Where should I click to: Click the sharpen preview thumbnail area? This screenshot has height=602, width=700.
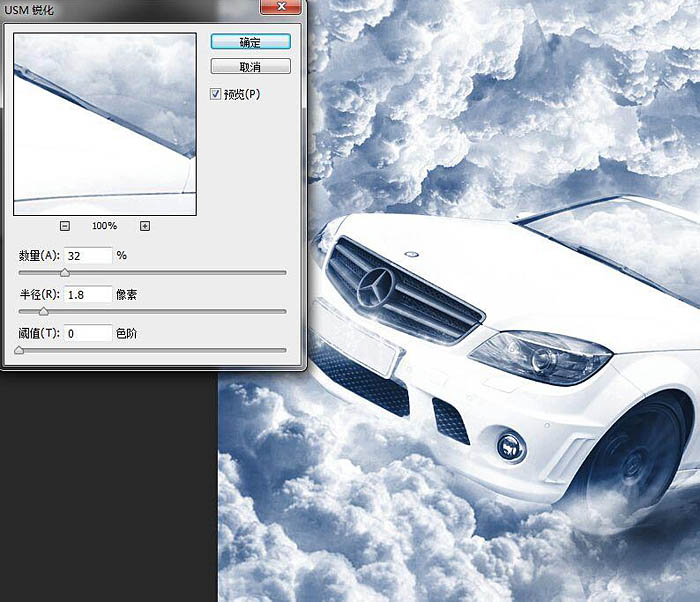[105, 124]
